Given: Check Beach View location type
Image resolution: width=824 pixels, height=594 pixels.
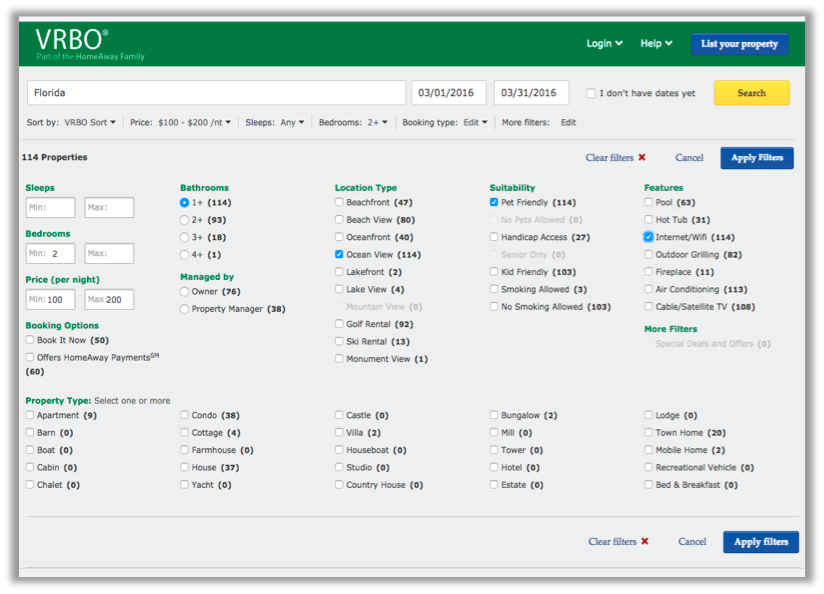Looking at the screenshot, I should pyautogui.click(x=339, y=220).
